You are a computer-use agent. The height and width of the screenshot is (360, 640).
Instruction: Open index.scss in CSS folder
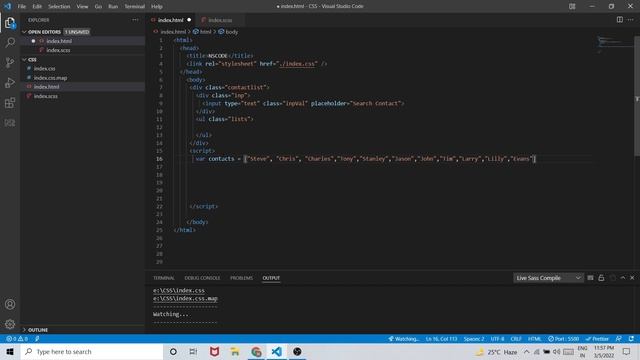tap(46, 96)
